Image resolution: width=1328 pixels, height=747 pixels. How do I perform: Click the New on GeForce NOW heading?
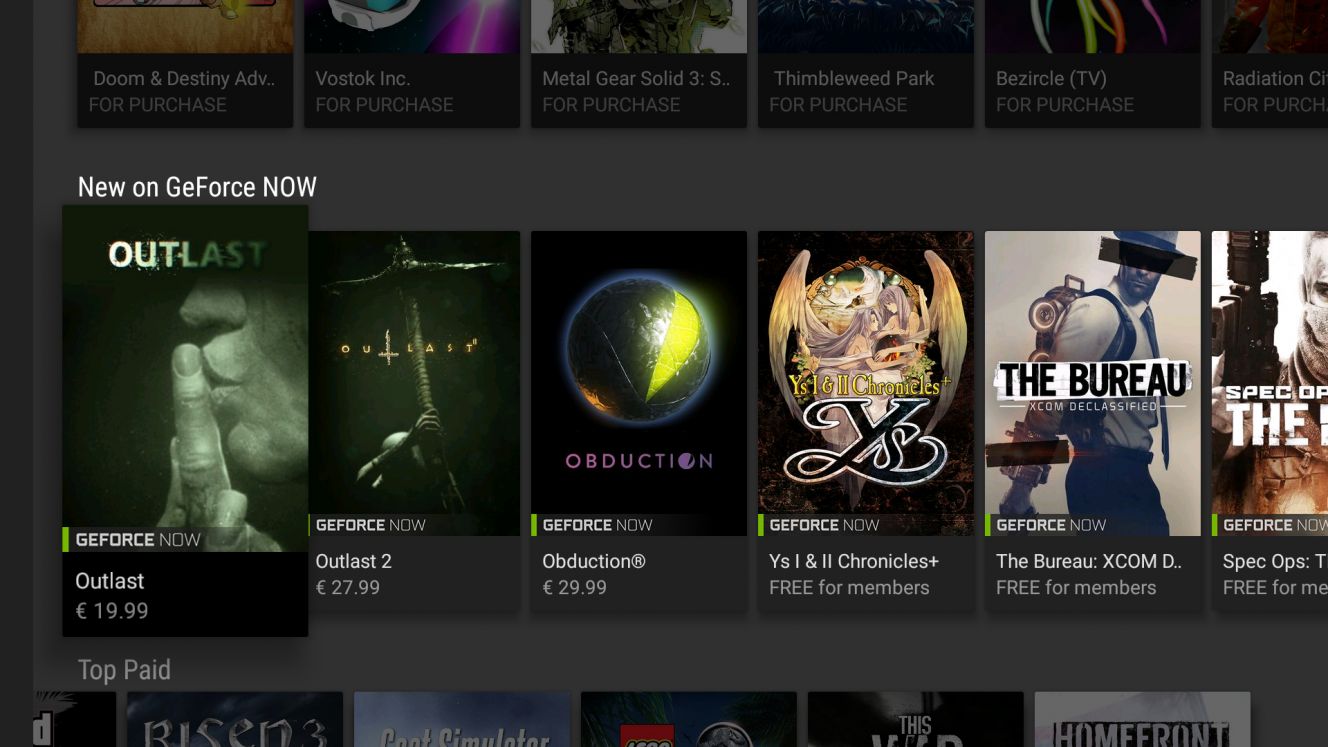[x=197, y=187]
